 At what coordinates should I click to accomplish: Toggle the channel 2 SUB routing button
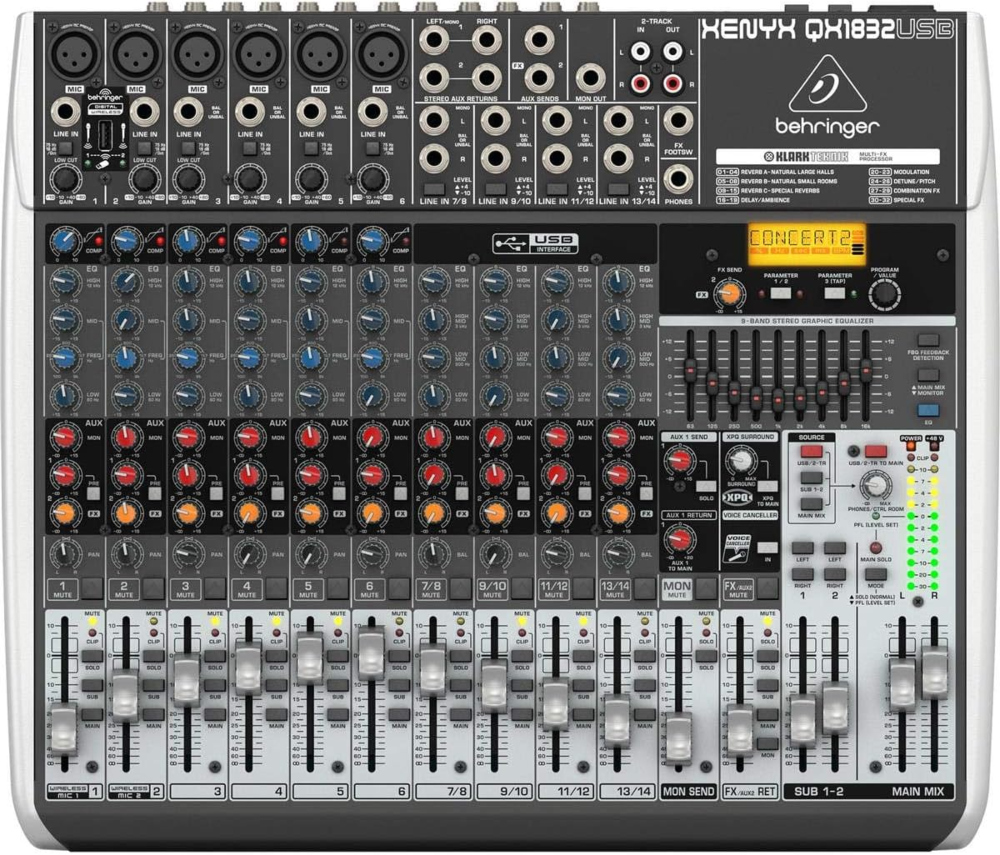[154, 685]
